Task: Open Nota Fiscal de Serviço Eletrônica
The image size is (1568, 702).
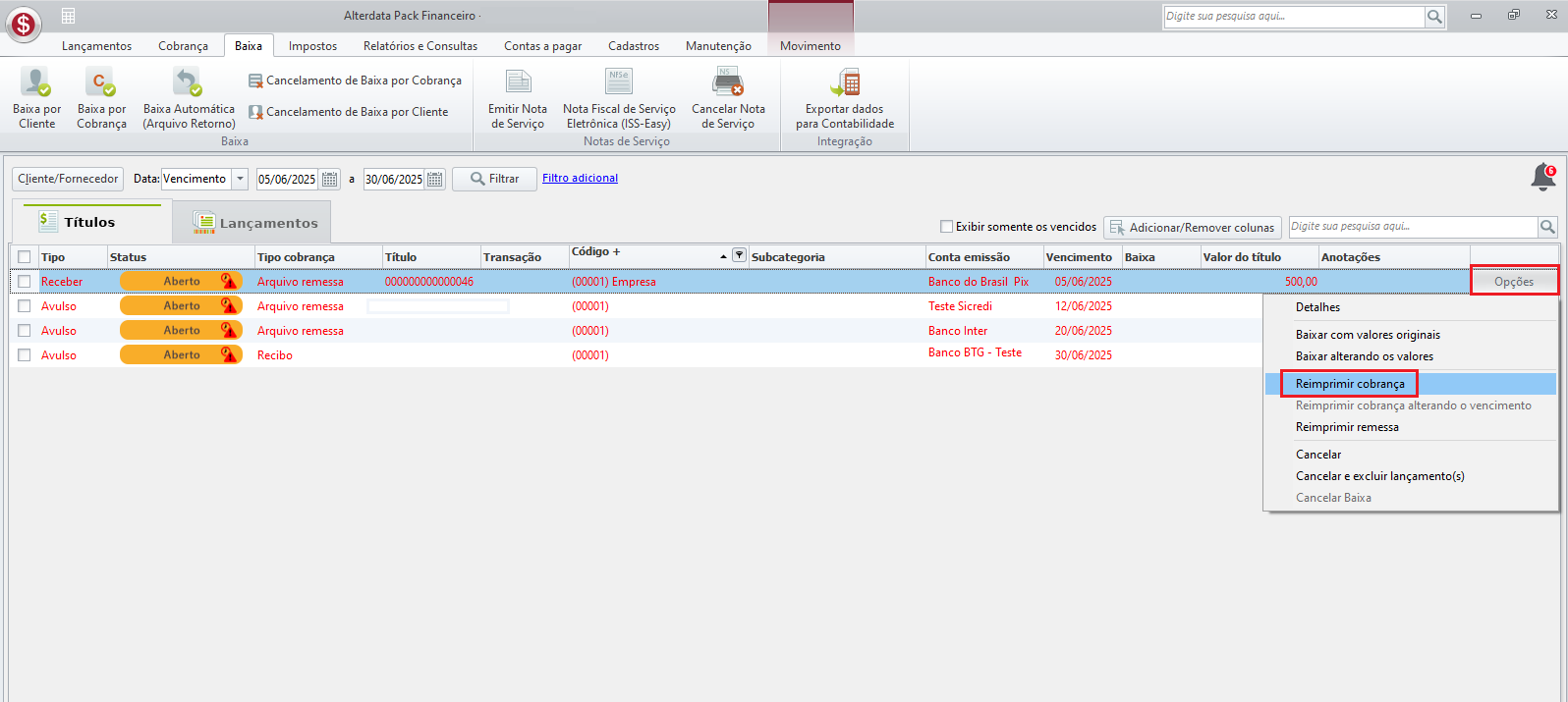Action: (x=619, y=82)
